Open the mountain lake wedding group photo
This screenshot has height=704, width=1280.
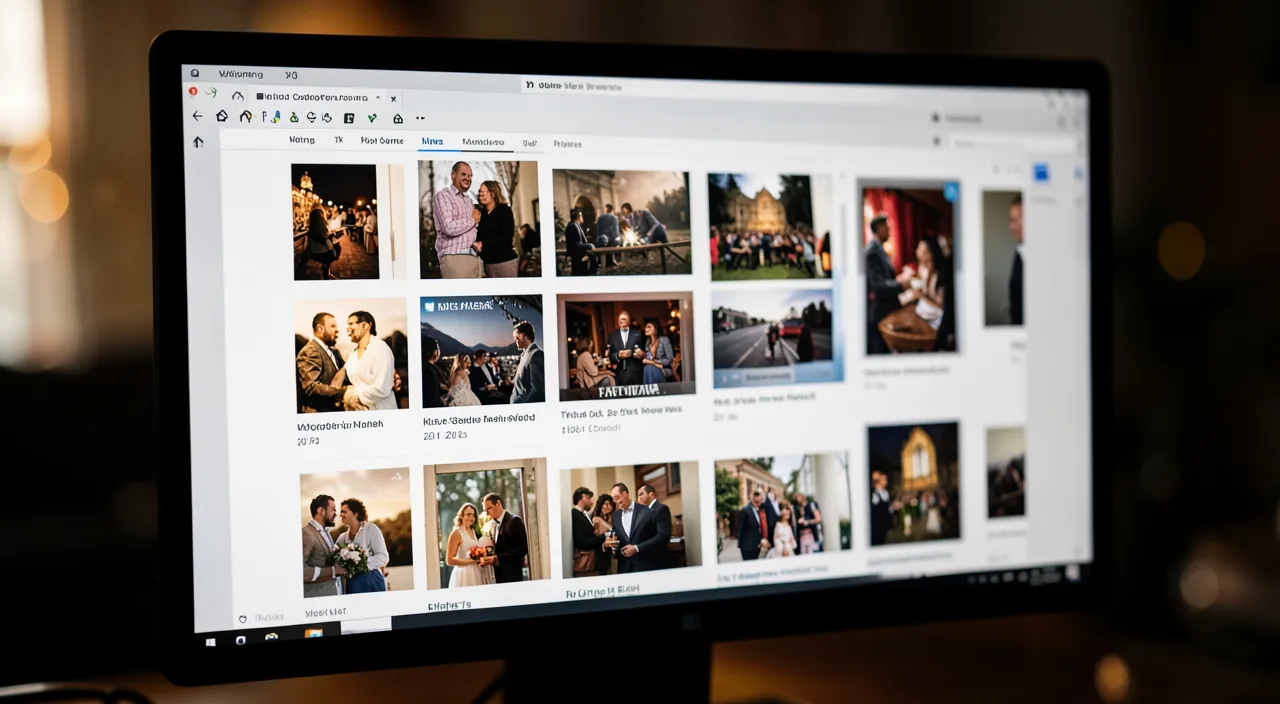click(x=482, y=351)
